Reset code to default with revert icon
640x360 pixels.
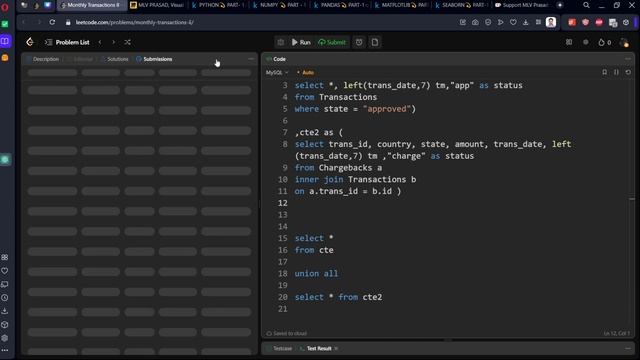click(x=628, y=72)
